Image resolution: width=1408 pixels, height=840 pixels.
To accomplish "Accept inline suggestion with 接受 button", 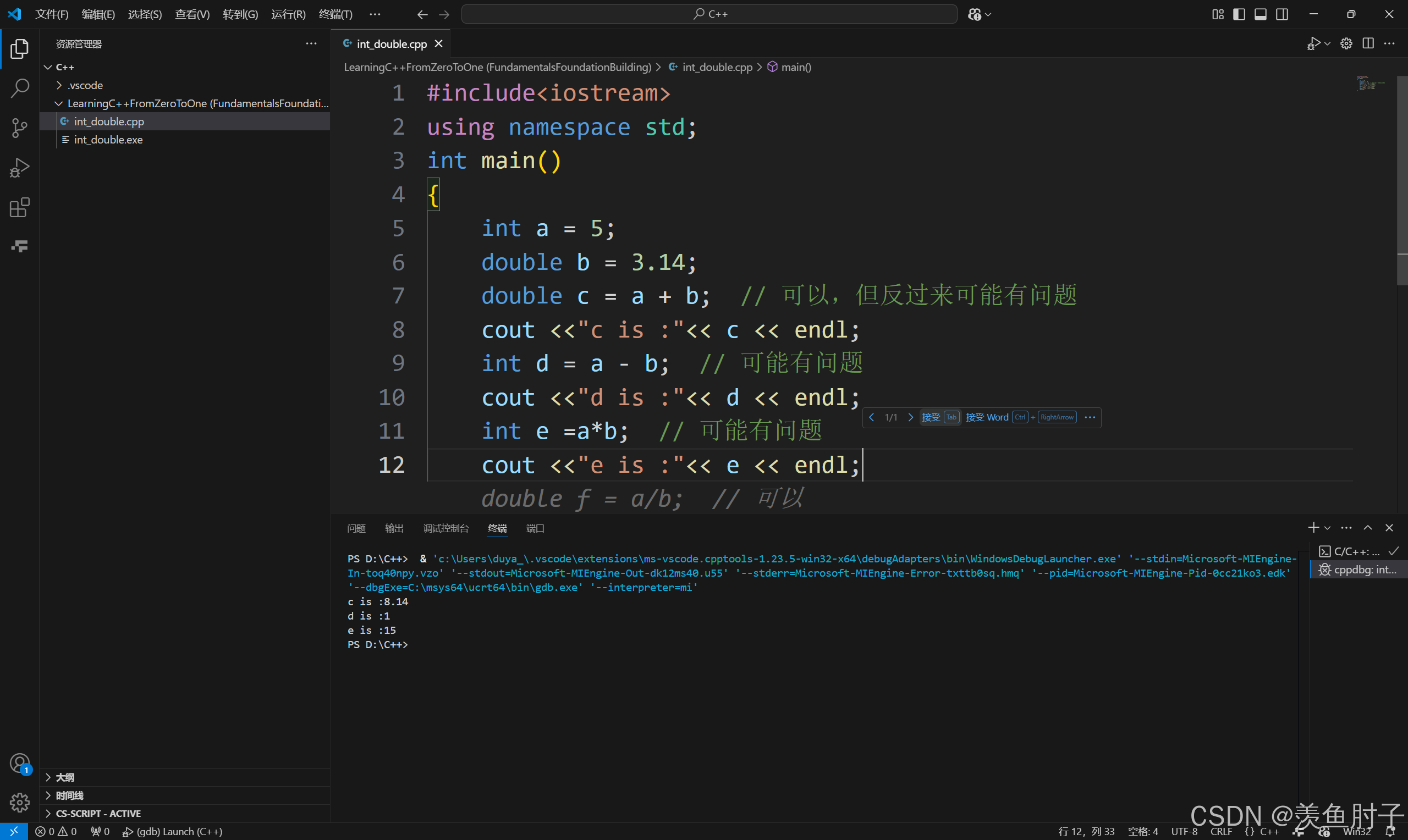I will [931, 417].
